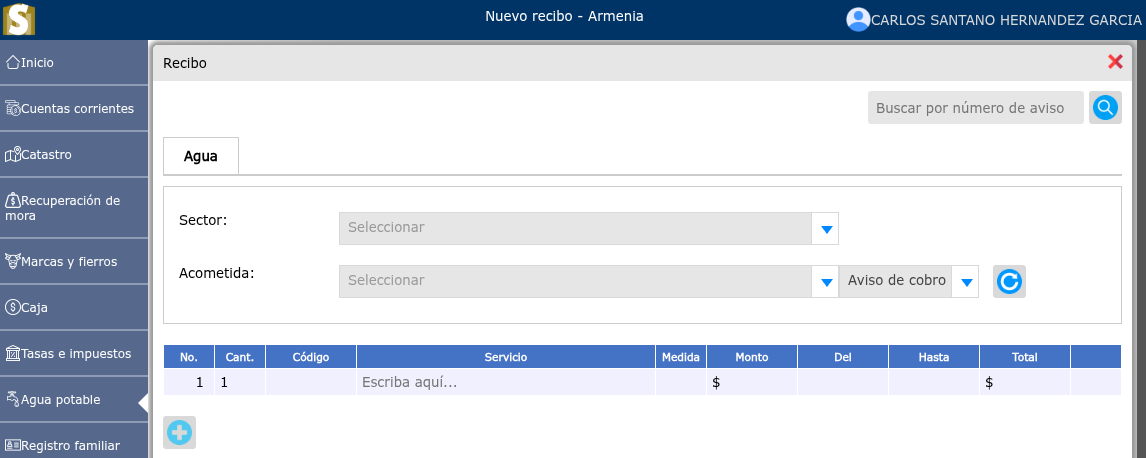
Task: Click the Cuentas corrientes coins icon
Action: click(x=12, y=109)
